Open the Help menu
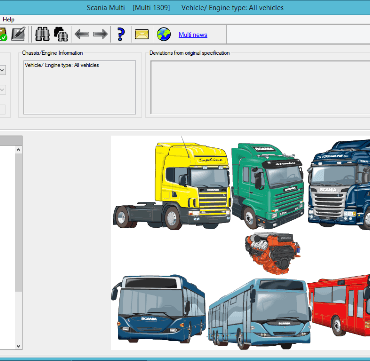This screenshot has width=370, height=361. pyautogui.click(x=8, y=19)
